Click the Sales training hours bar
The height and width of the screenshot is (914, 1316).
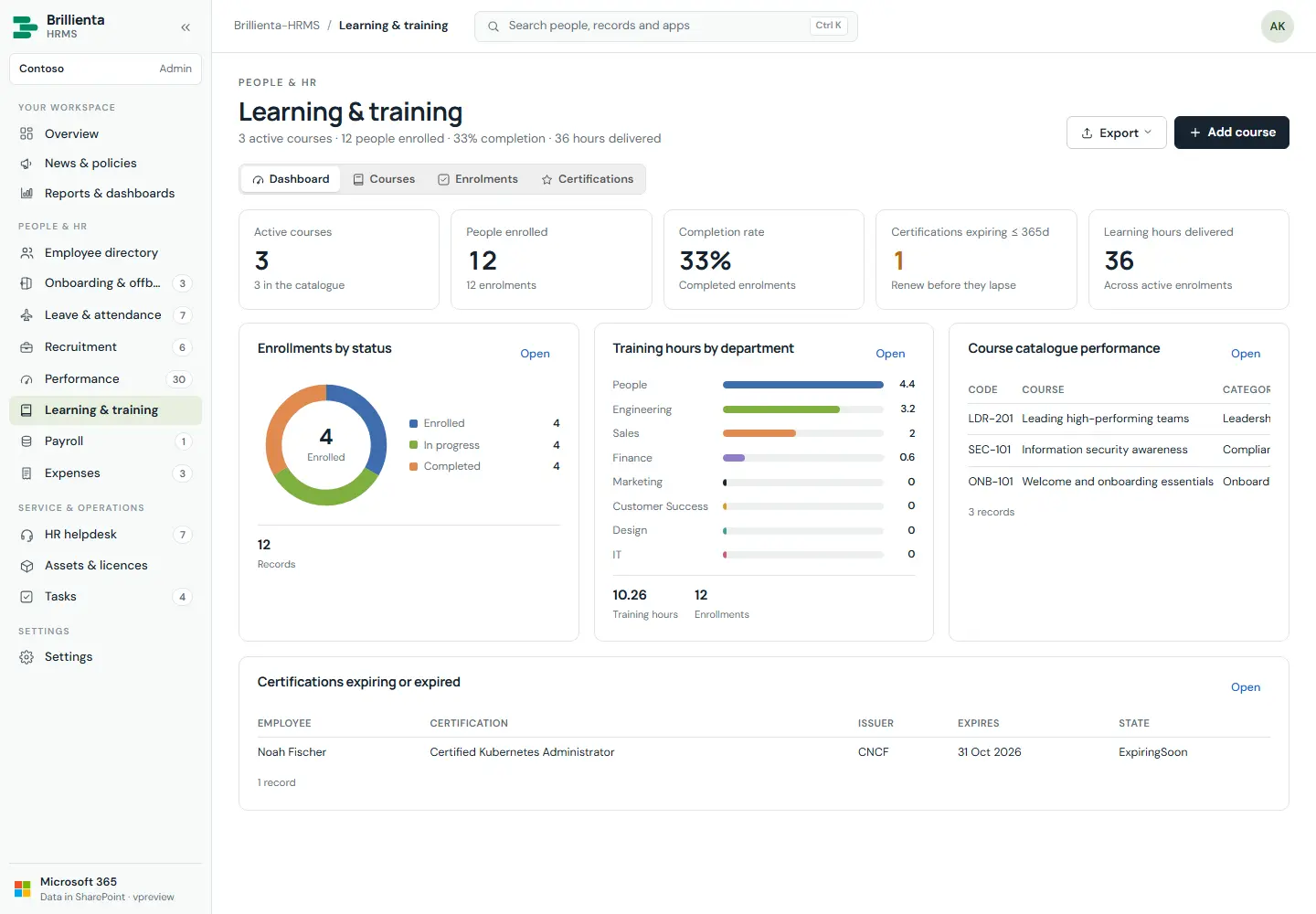[759, 433]
